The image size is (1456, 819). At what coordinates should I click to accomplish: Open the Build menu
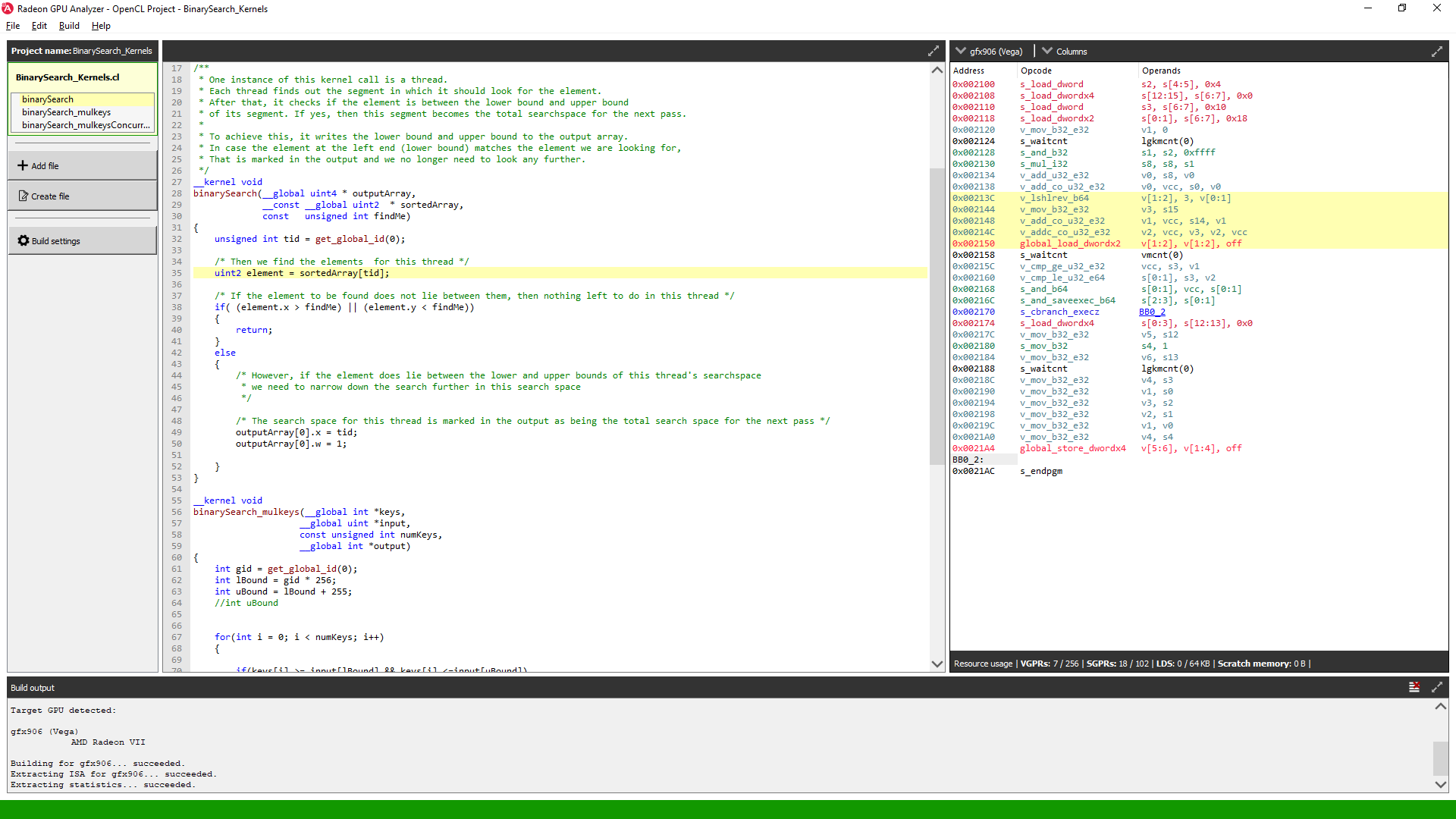[x=69, y=25]
